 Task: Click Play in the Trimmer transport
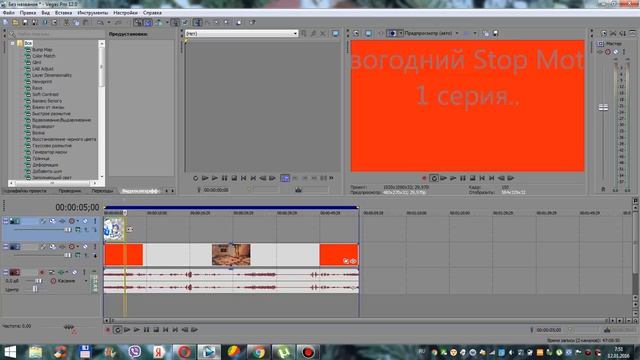pyautogui.click(x=215, y=178)
